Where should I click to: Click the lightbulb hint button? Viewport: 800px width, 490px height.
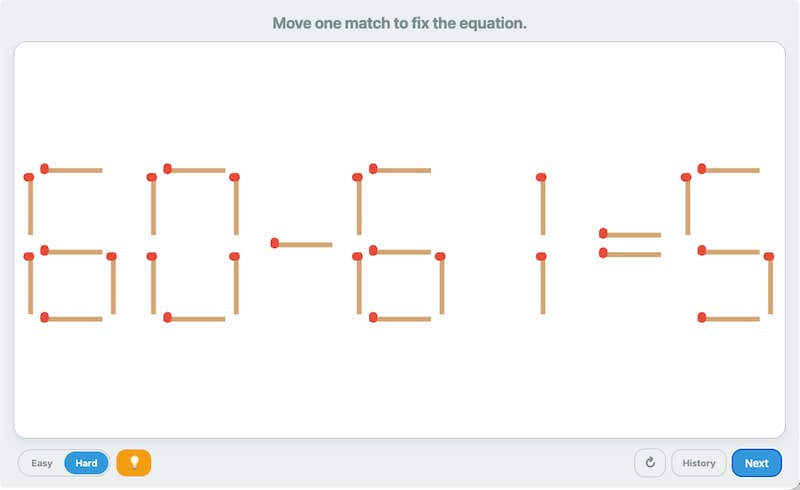coord(134,463)
